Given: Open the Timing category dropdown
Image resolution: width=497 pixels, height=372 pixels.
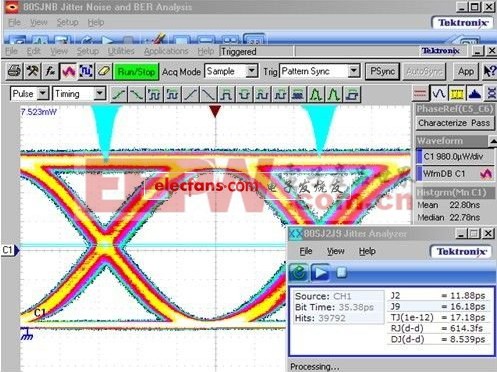Looking at the screenshot, I should [99, 94].
